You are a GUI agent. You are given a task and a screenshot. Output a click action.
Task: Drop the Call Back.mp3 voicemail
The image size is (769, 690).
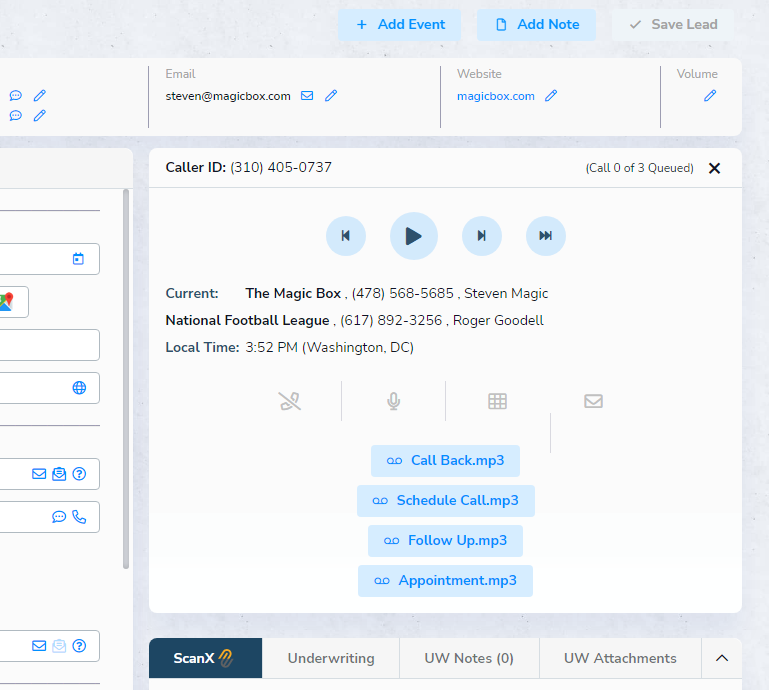pyautogui.click(x=445, y=461)
